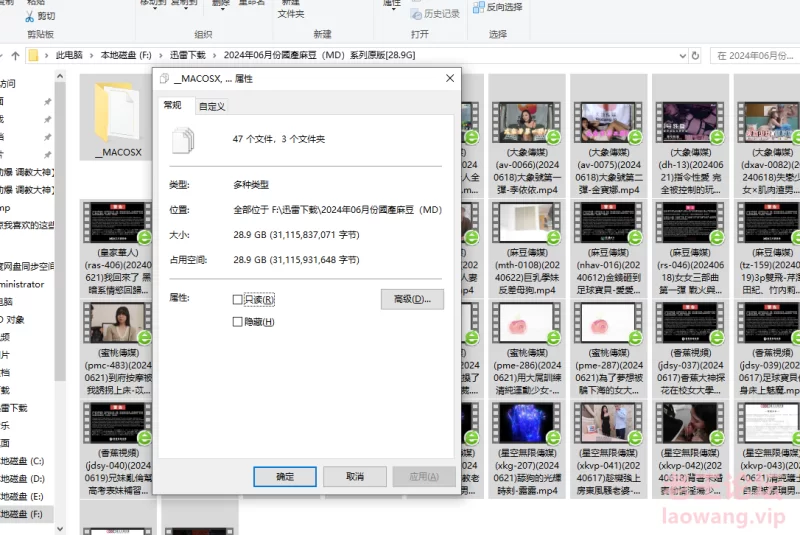Click the pin icon on the third quick-access row
Viewport: 800px width, 535px height.
click(x=47, y=137)
